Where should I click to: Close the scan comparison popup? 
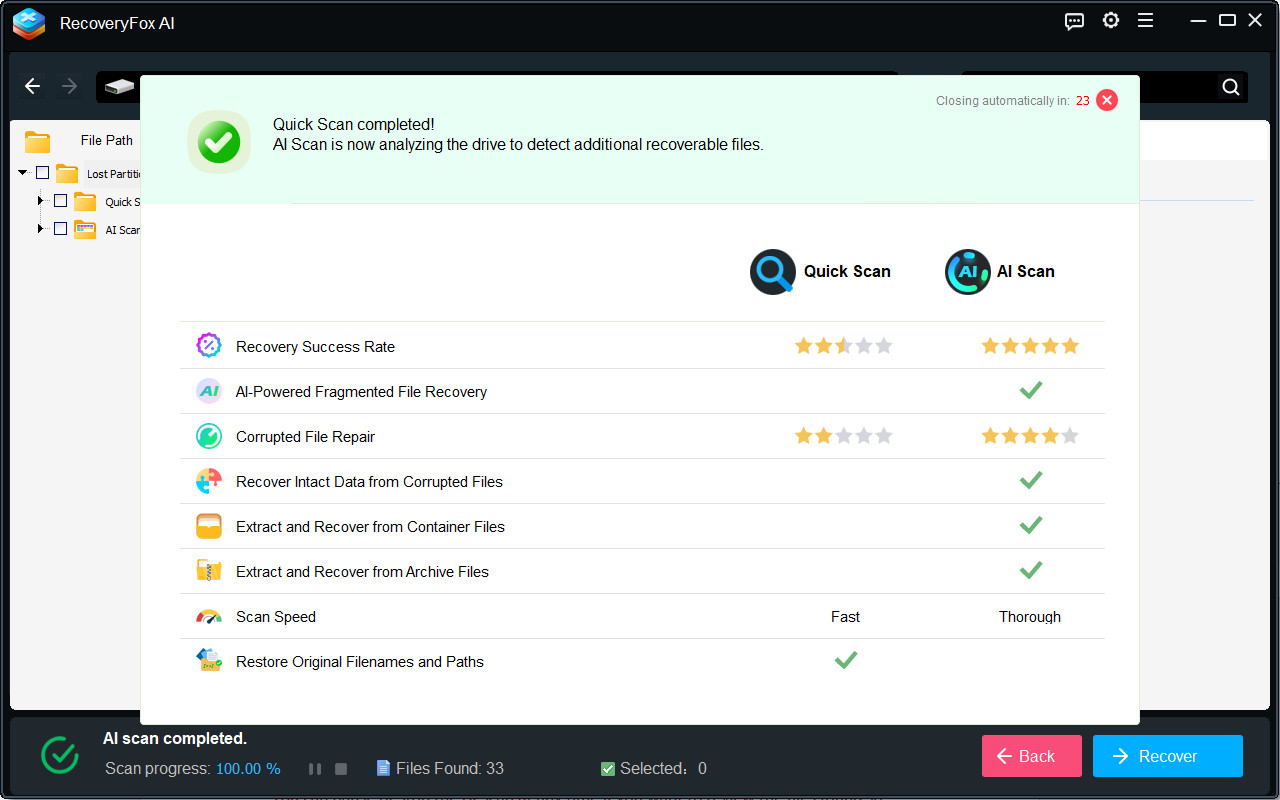(x=1106, y=100)
